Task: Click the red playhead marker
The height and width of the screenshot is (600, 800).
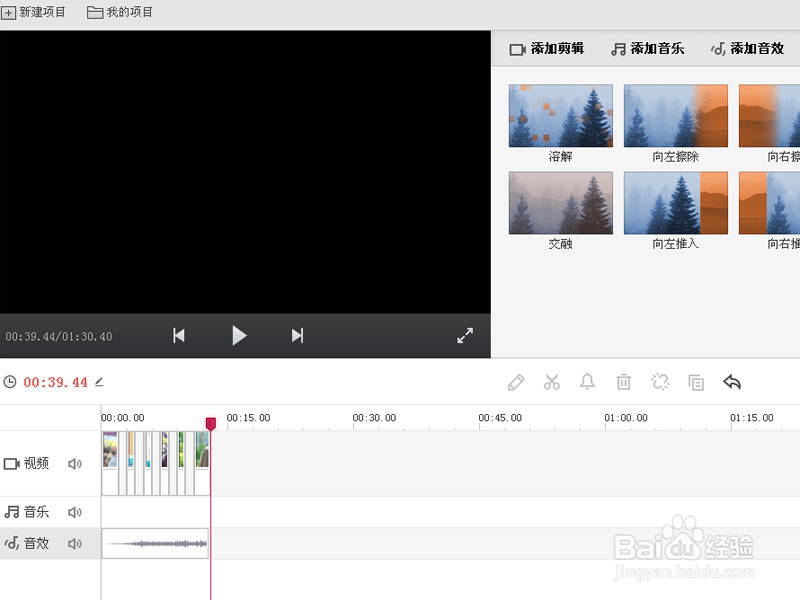Action: pos(211,423)
